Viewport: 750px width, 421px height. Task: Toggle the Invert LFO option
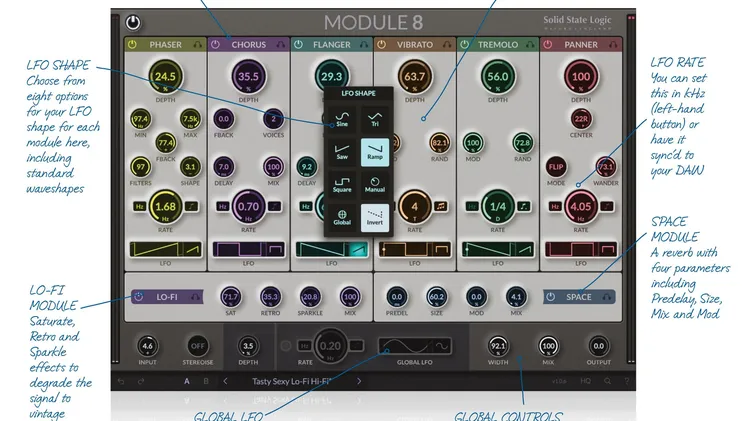(375, 218)
